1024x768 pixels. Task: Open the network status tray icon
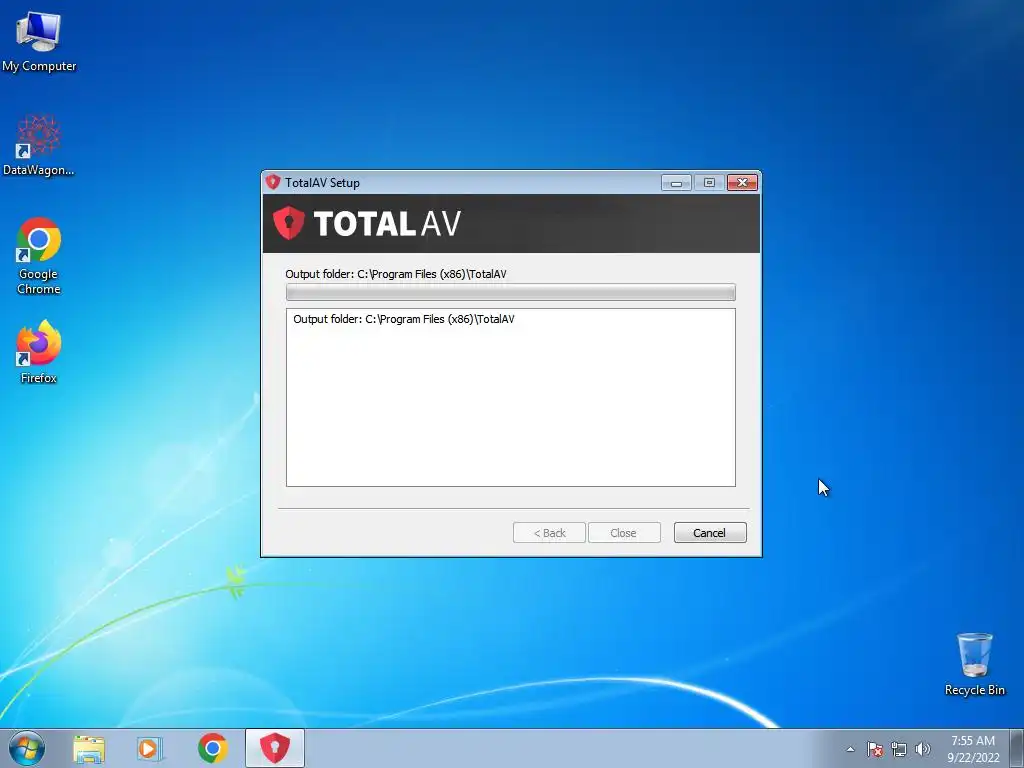tap(899, 749)
